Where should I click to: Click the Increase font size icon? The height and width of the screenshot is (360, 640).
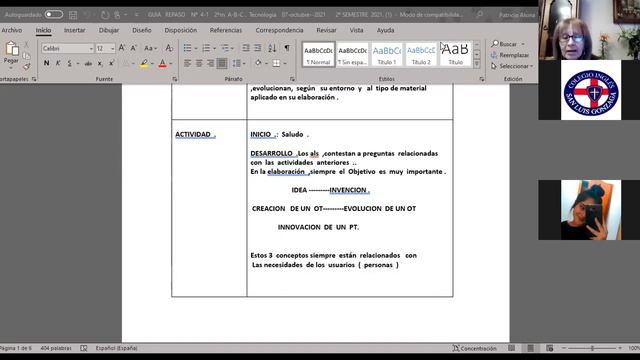pos(122,48)
